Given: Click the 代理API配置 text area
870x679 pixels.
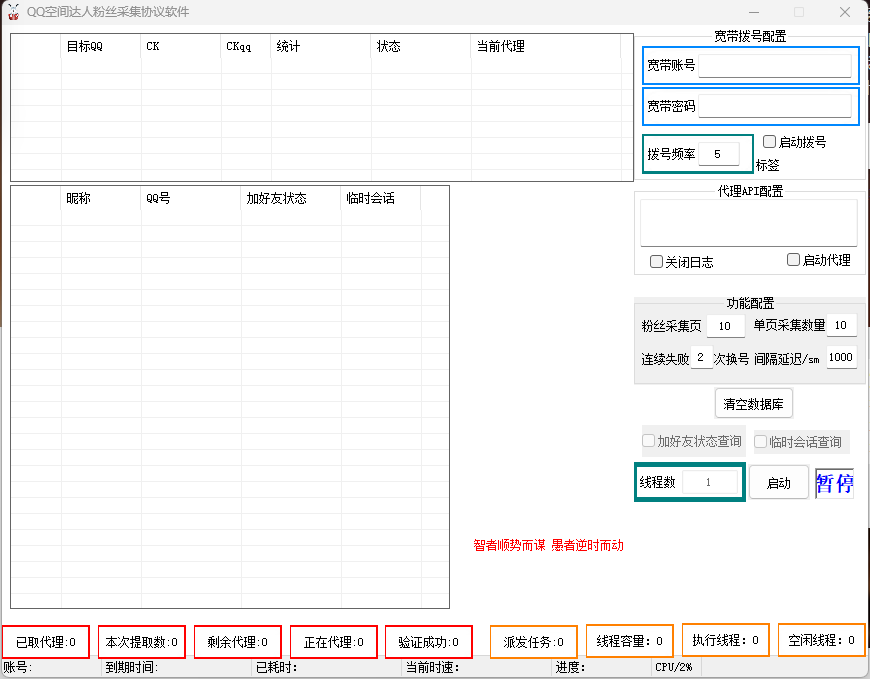Looking at the screenshot, I should pyautogui.click(x=748, y=222).
